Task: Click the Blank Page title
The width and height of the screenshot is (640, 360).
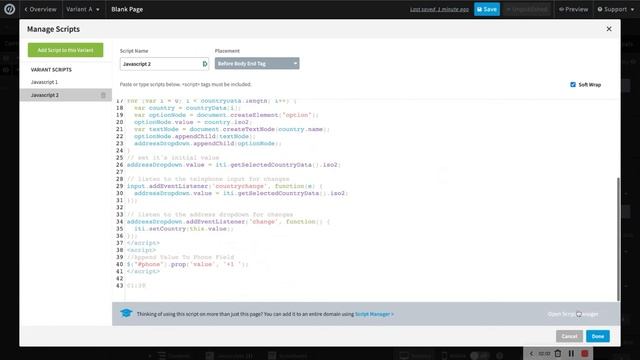Action: [127, 9]
